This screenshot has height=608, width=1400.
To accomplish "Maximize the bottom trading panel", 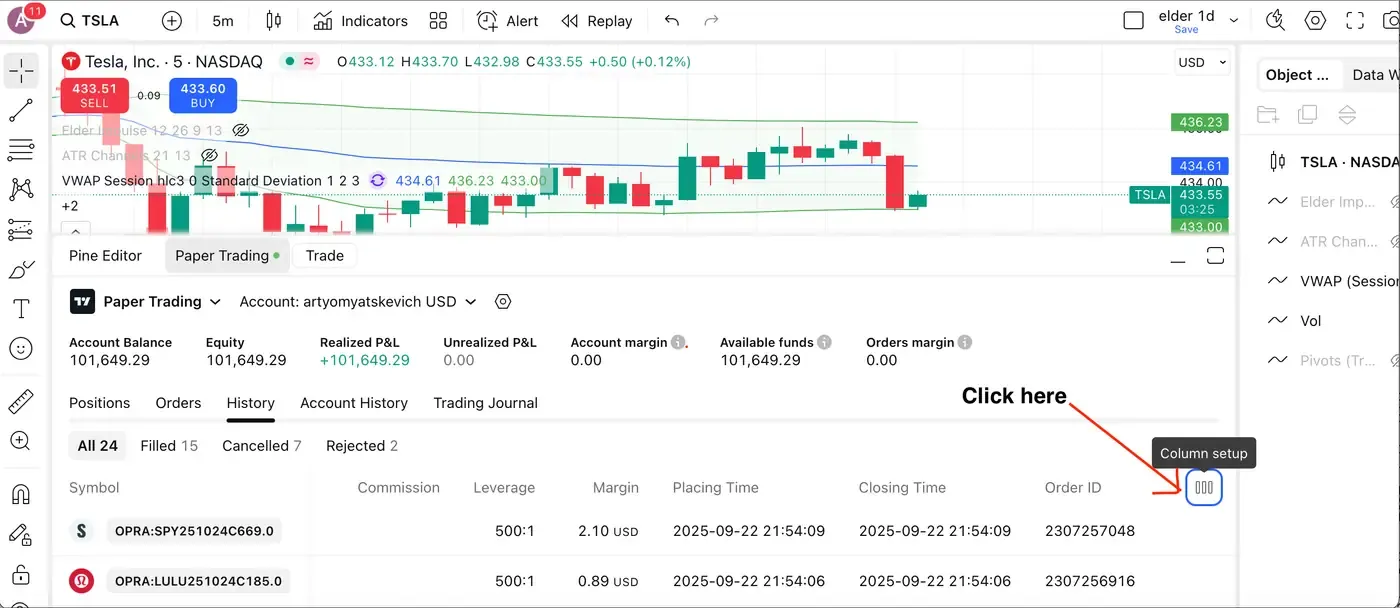I will pyautogui.click(x=1215, y=257).
